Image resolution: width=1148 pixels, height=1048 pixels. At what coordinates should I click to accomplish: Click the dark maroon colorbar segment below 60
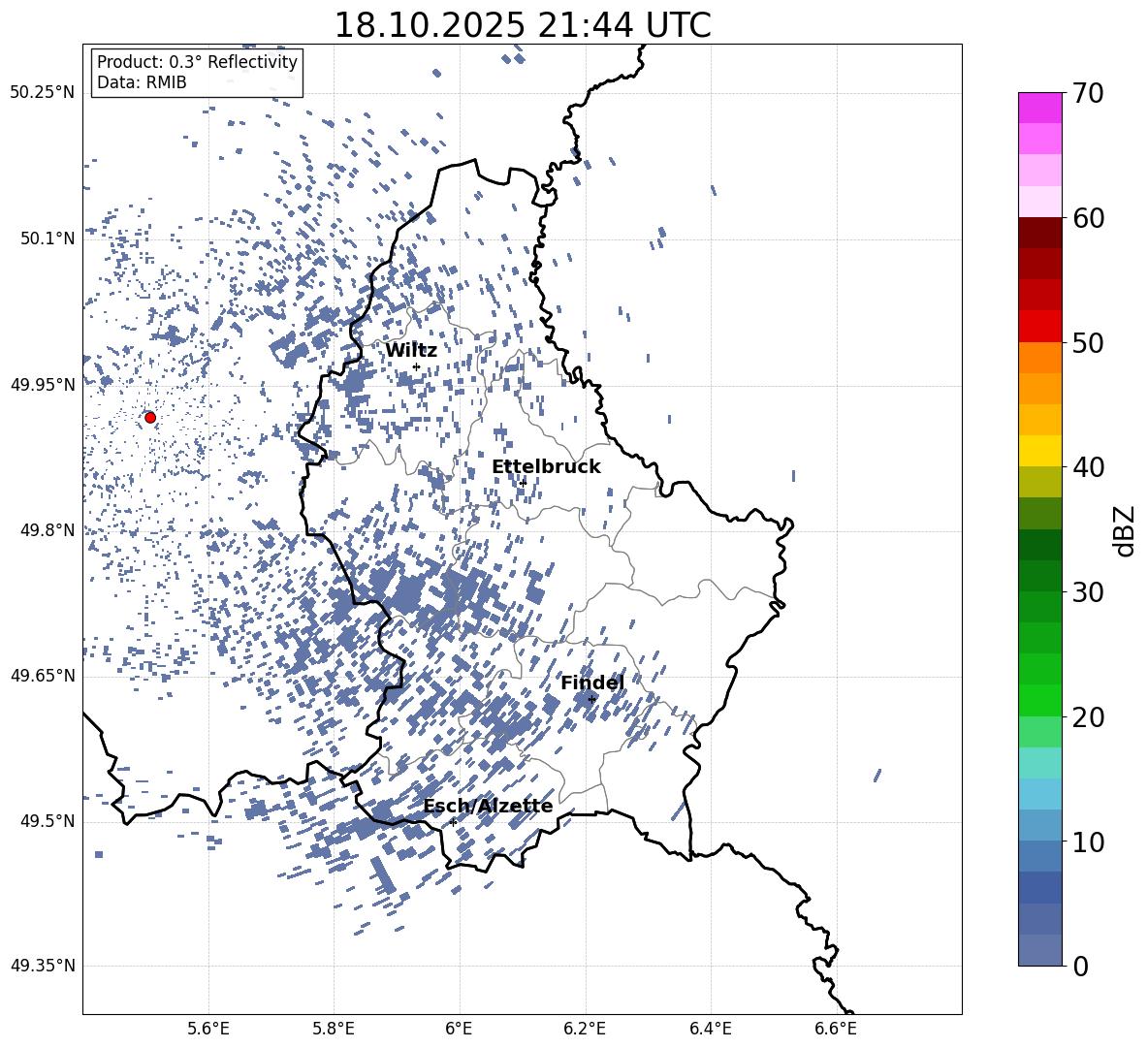pos(1039,234)
